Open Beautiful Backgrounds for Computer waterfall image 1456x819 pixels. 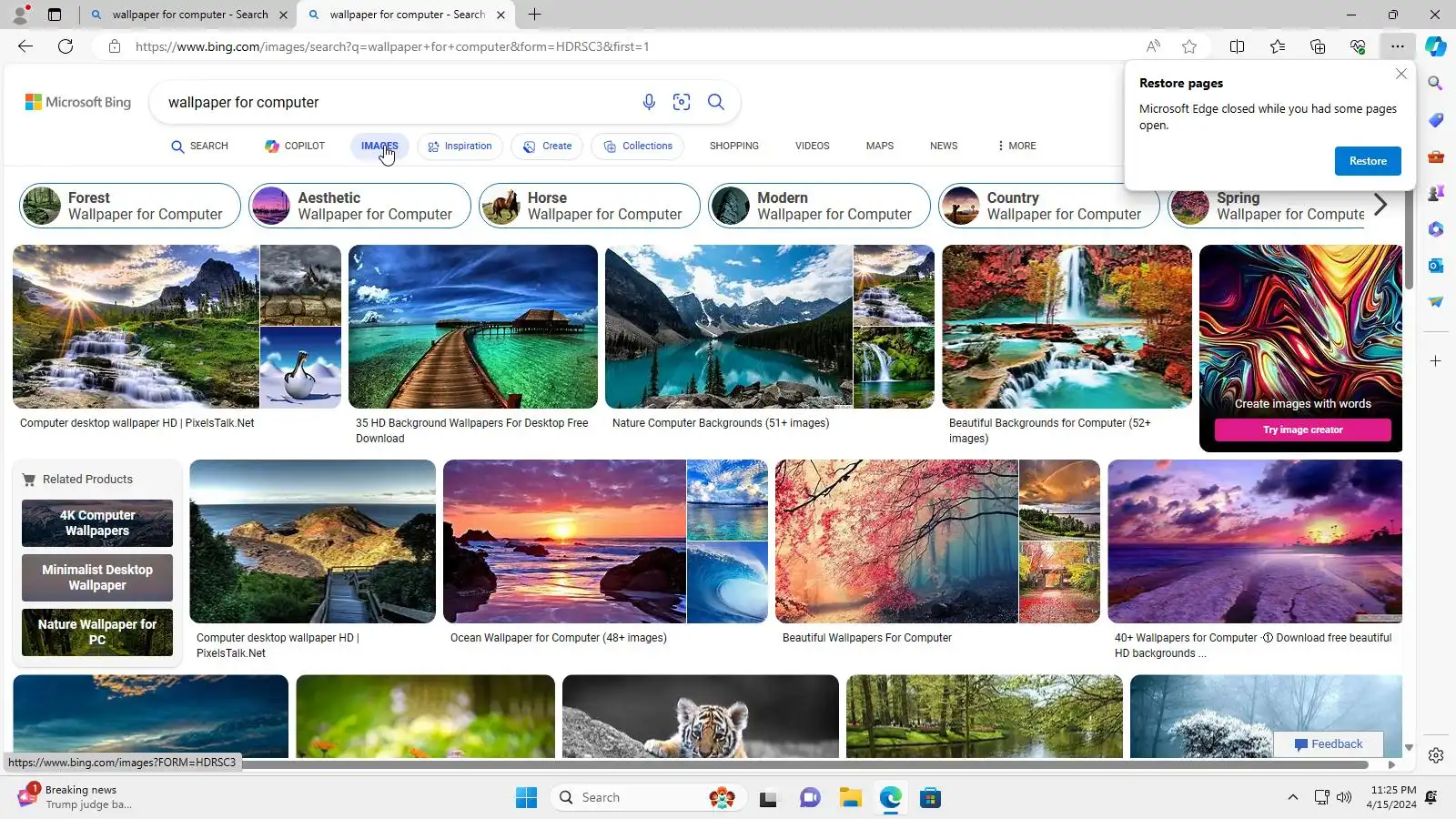1067,327
